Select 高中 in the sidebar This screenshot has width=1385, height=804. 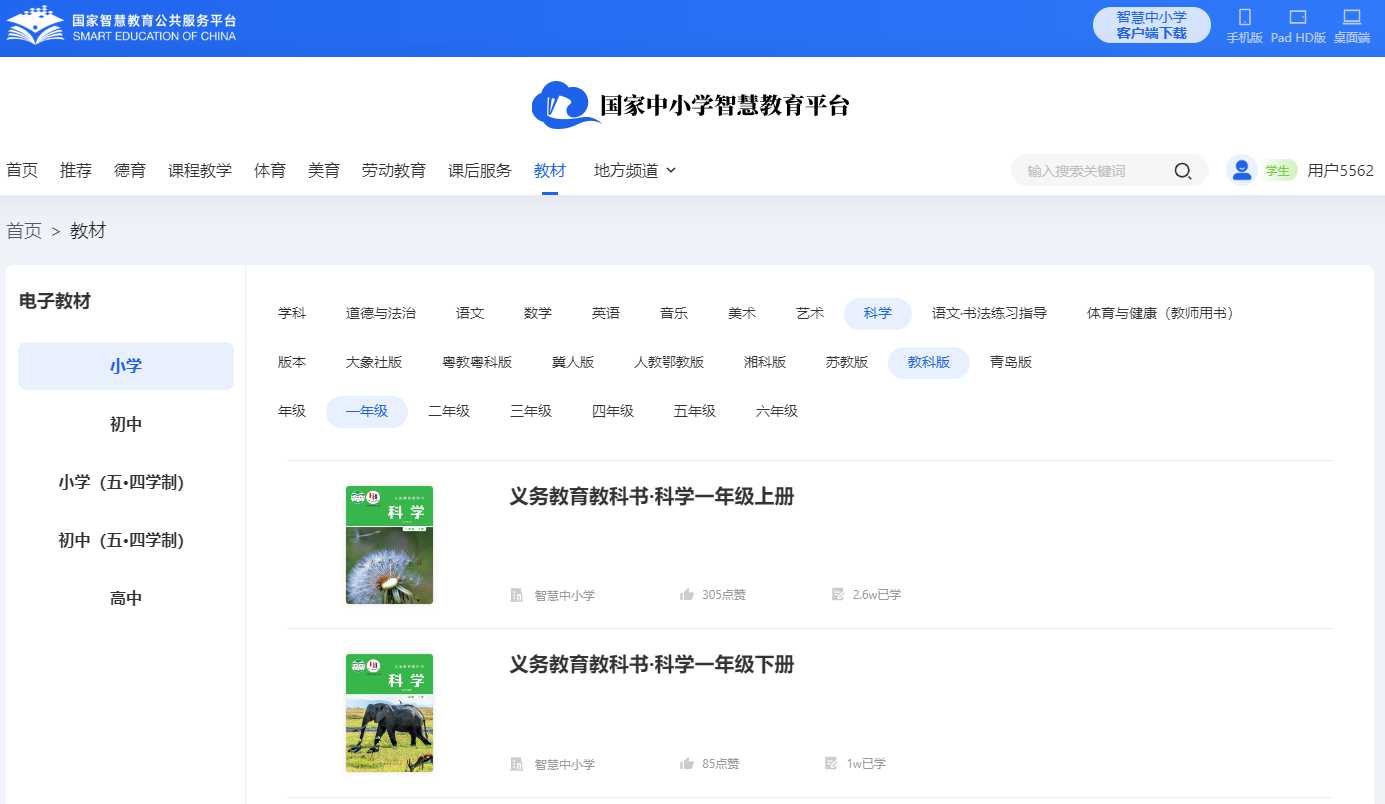126,598
